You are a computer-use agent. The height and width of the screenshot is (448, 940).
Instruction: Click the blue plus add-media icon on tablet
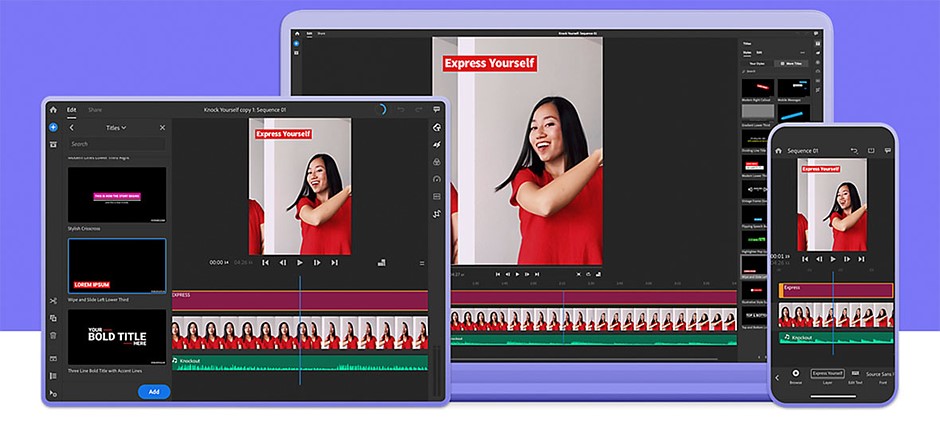[53, 127]
